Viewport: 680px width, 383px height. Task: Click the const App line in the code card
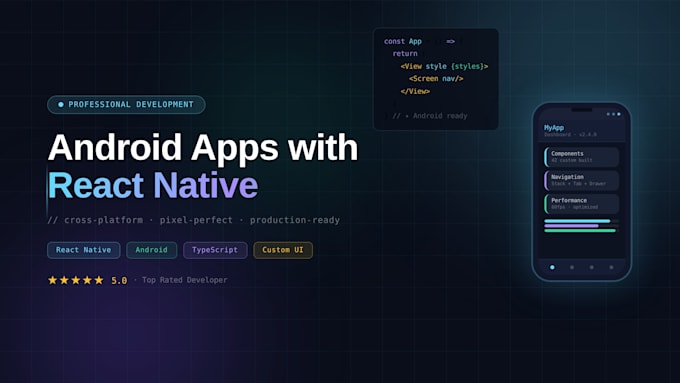point(419,41)
